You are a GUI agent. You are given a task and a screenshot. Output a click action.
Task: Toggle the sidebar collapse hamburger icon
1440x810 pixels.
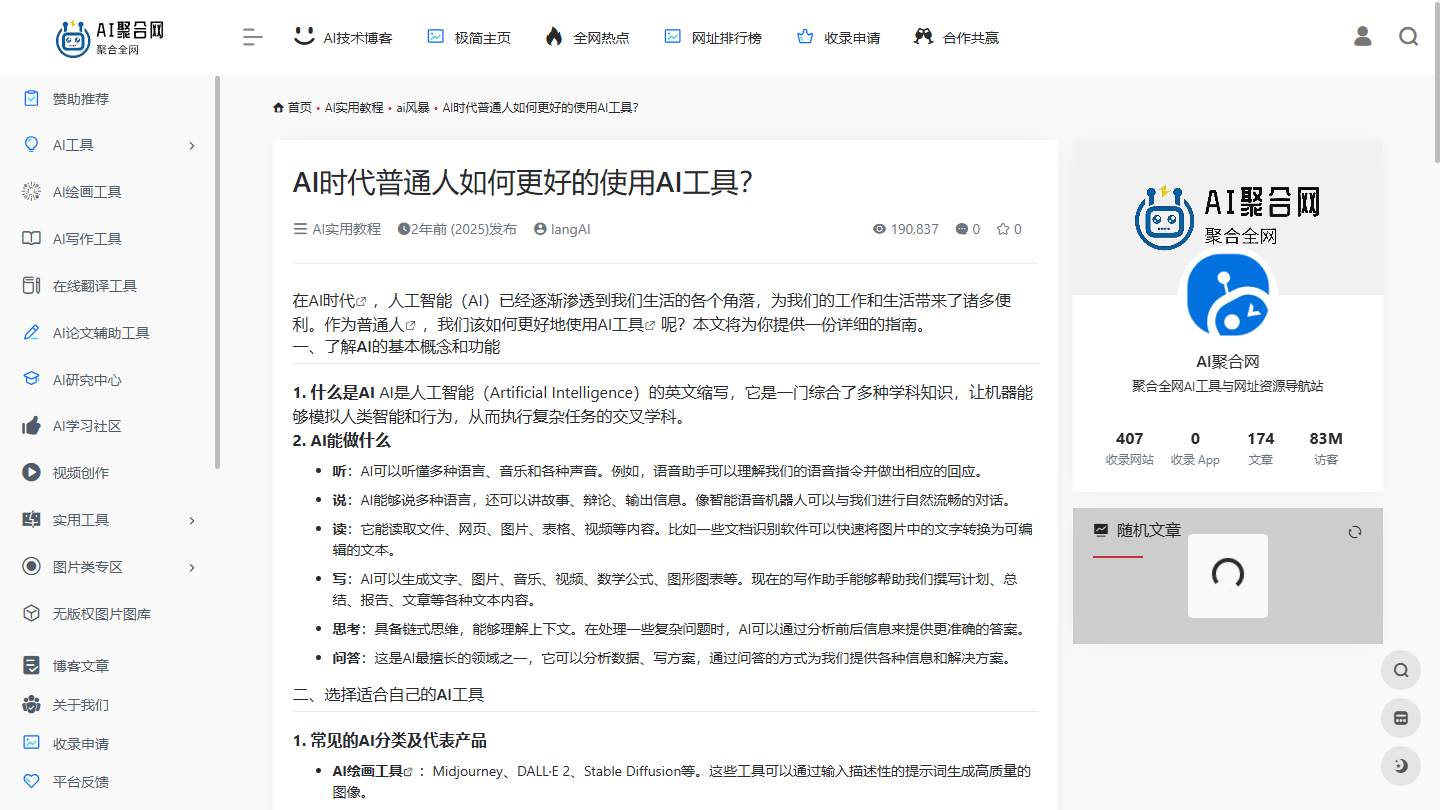[x=252, y=37]
